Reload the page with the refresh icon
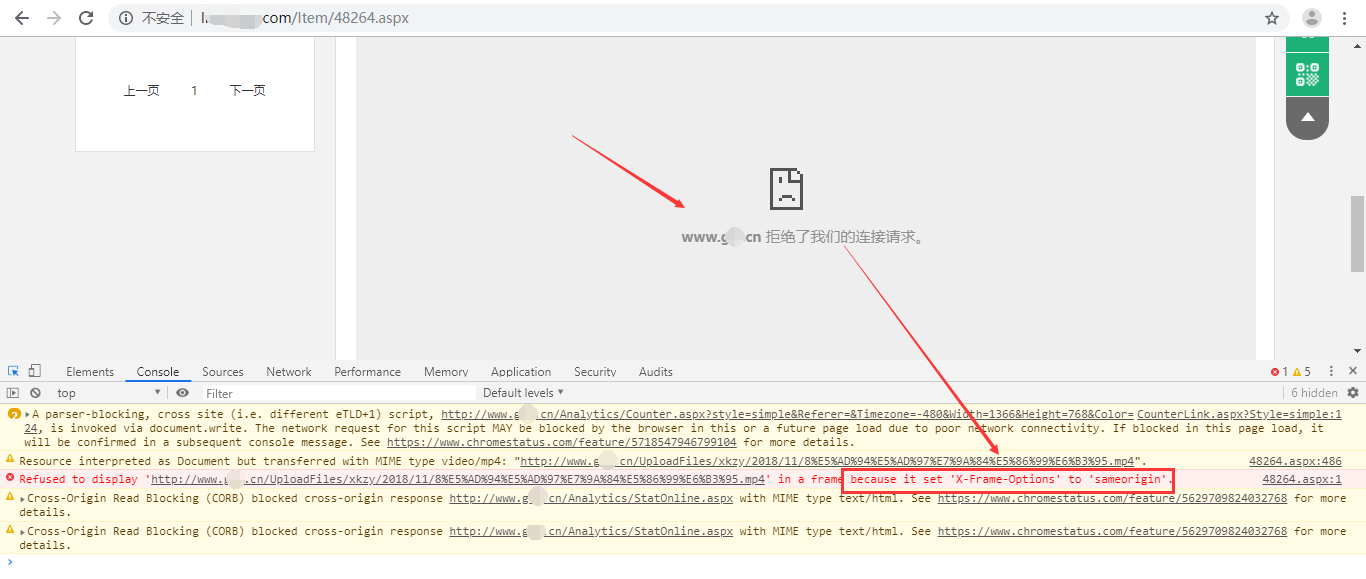The height and width of the screenshot is (579, 1366). 86,18
